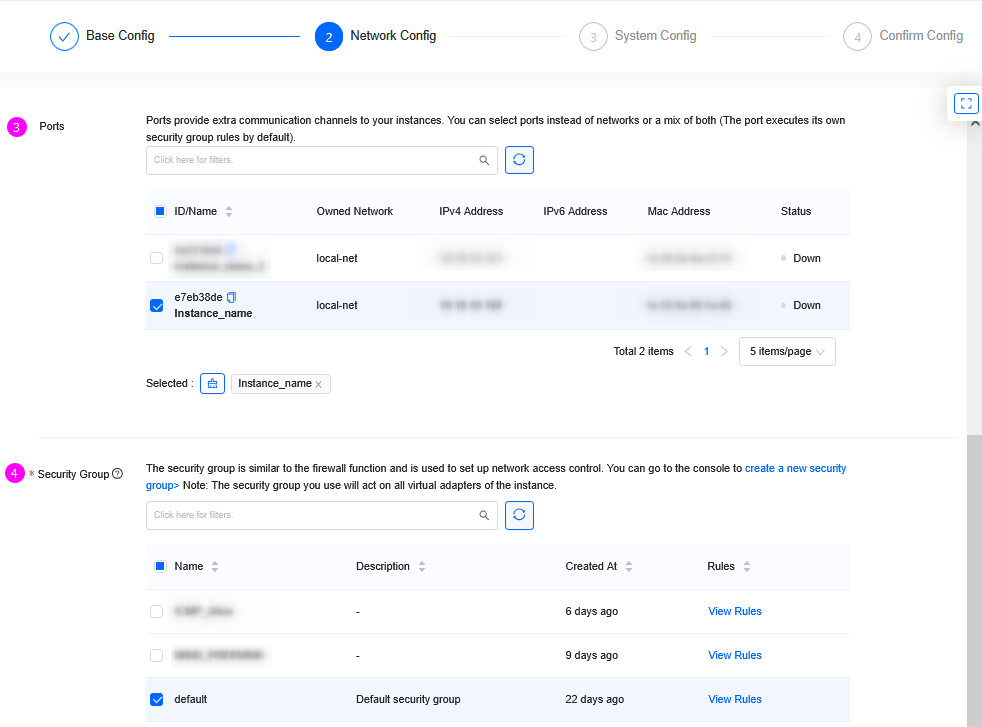Click the Selected ports briefcase icon
Image resolution: width=982 pixels, height=727 pixels.
(x=212, y=383)
